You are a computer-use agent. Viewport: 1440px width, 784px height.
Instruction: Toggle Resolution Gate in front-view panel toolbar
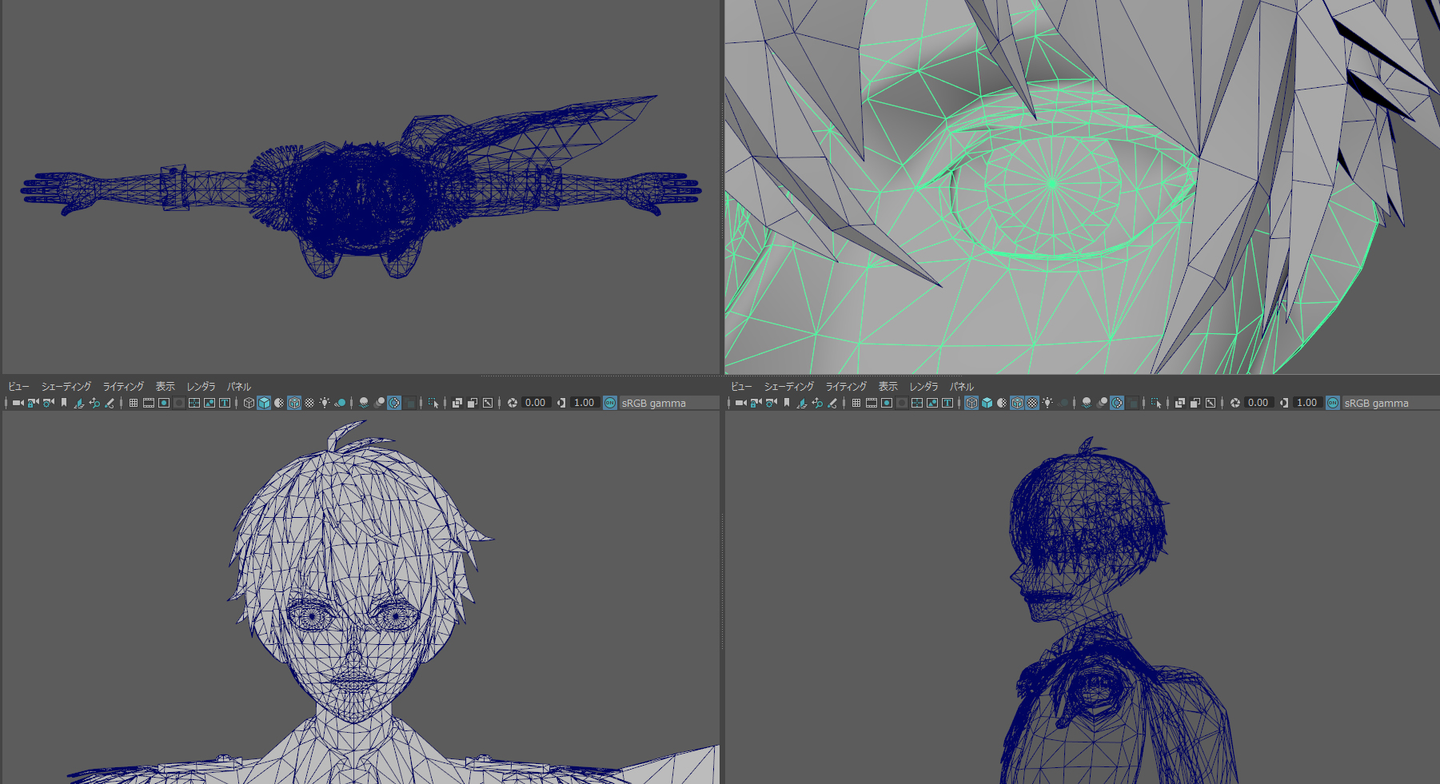point(163,403)
